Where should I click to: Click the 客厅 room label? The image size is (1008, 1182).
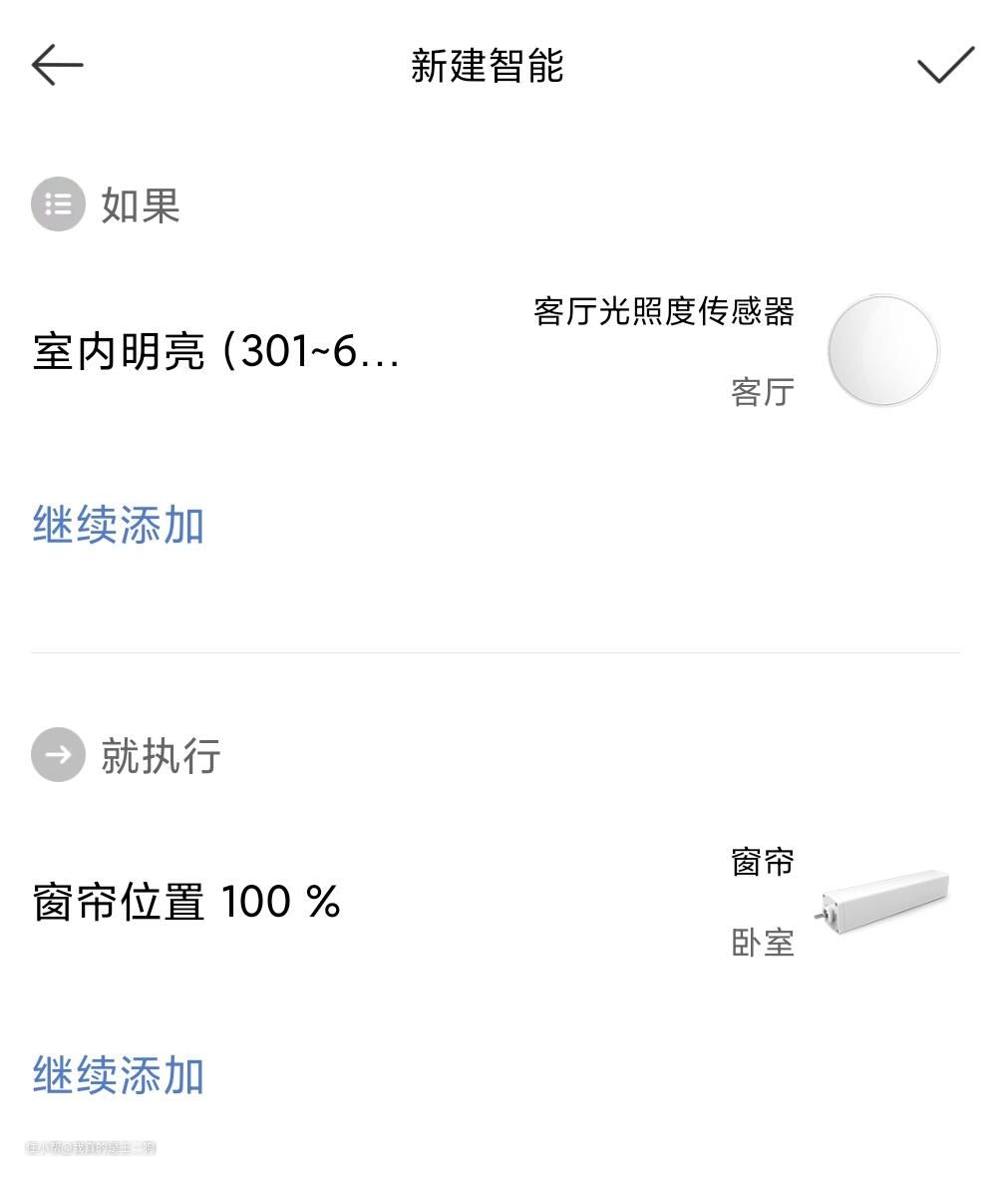pyautogui.click(x=762, y=392)
